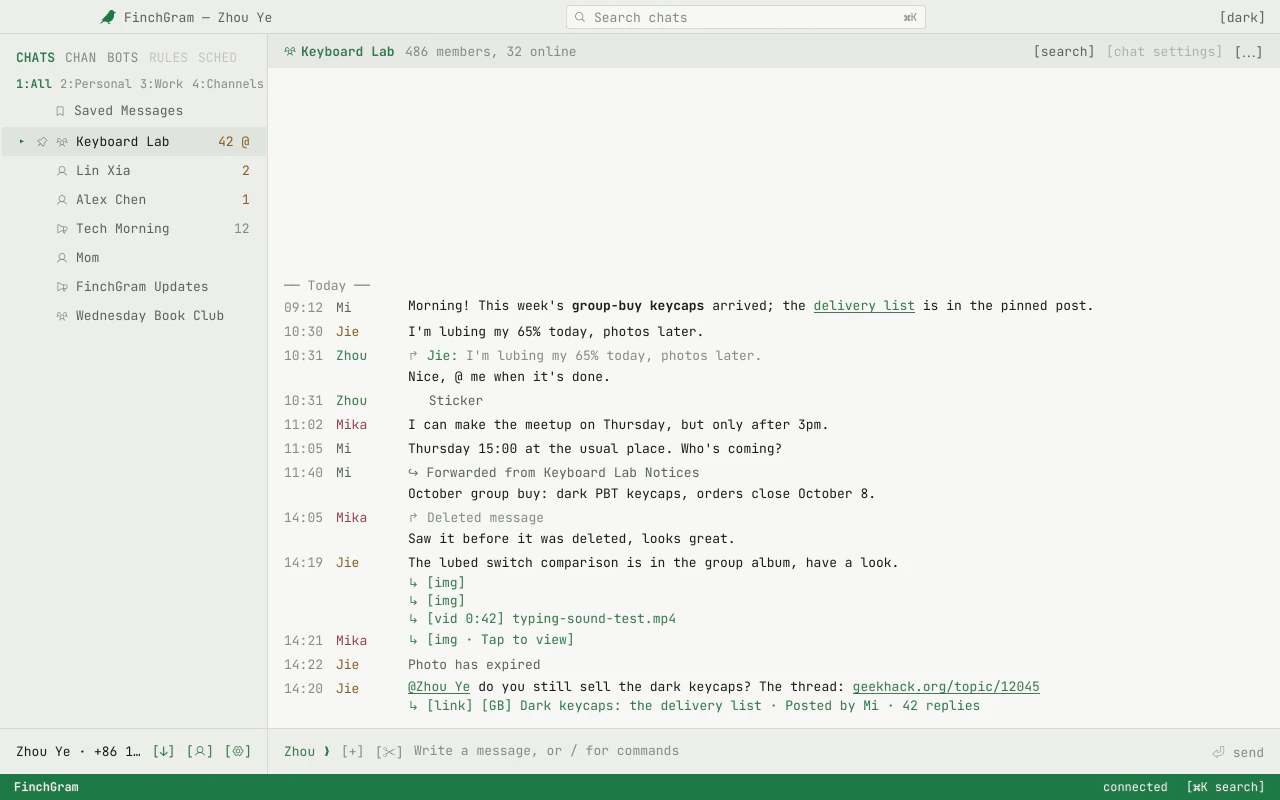Open [chat settings] in the header

point(1164,52)
